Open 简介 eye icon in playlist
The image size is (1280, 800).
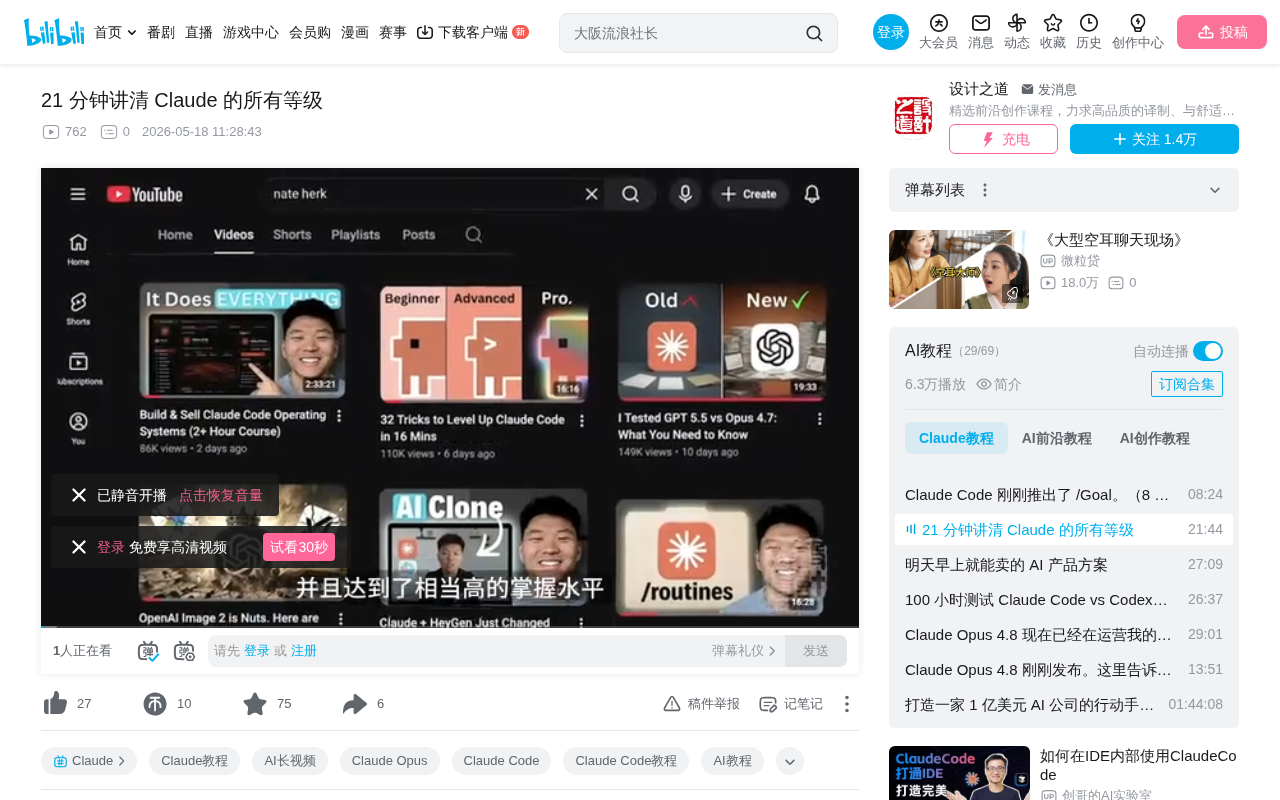click(984, 384)
